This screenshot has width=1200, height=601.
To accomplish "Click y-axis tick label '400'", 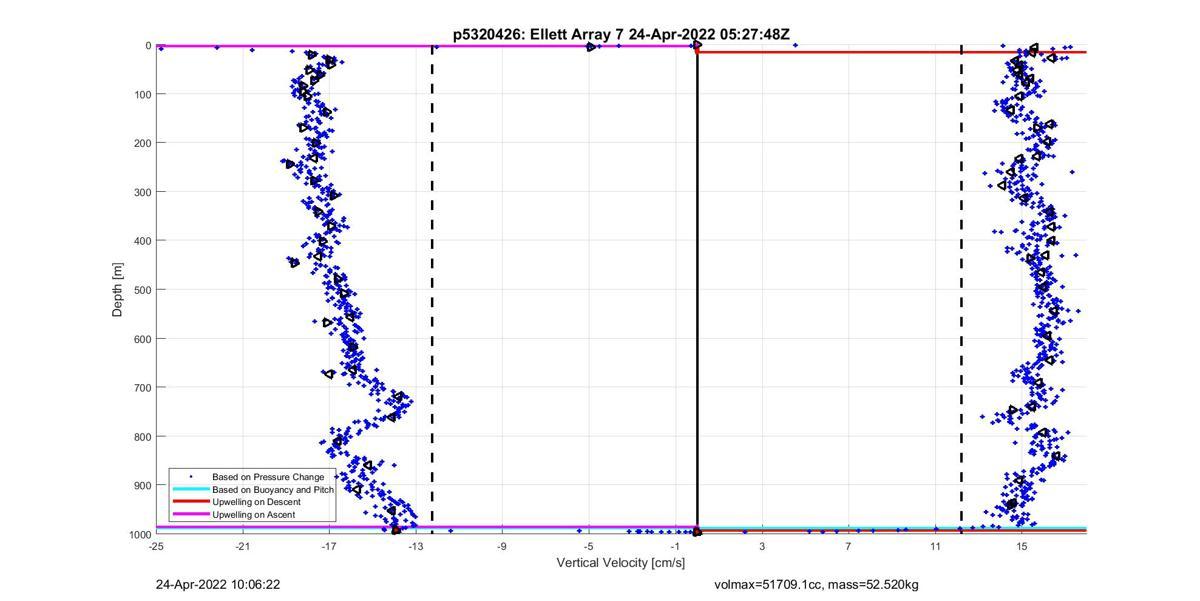I will tap(141, 242).
